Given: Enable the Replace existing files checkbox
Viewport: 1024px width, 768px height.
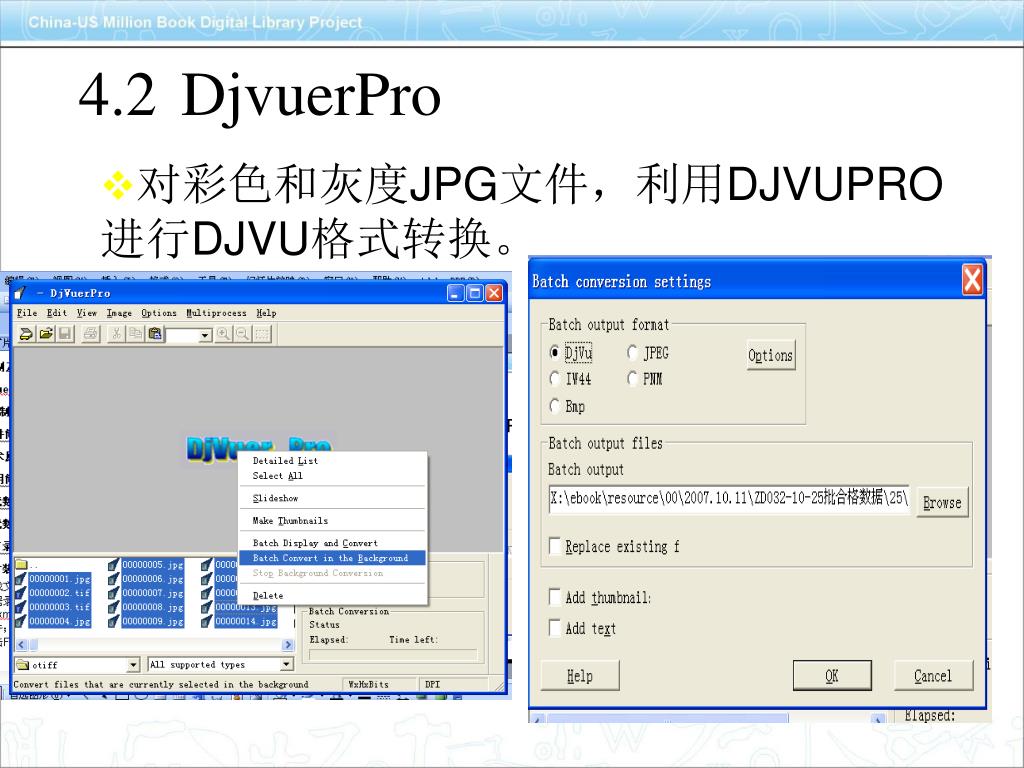Looking at the screenshot, I should click(555, 546).
